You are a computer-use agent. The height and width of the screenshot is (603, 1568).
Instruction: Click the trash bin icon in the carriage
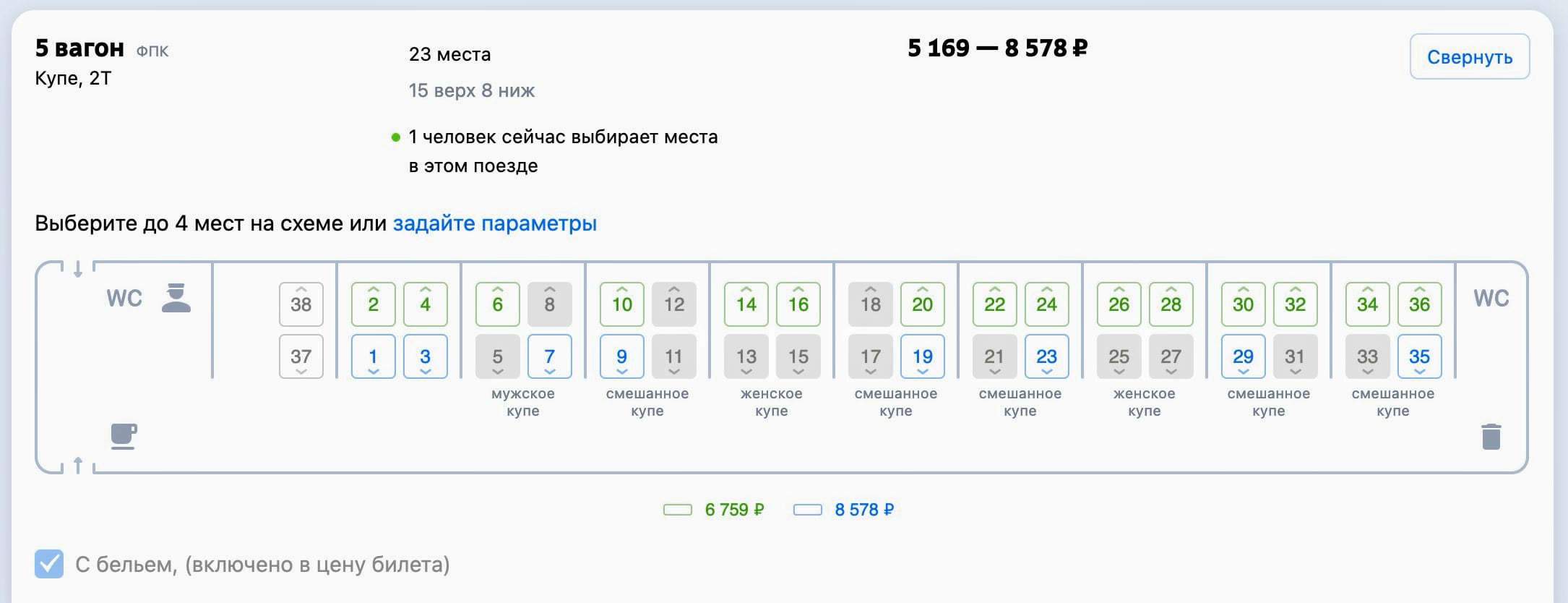(x=1491, y=437)
